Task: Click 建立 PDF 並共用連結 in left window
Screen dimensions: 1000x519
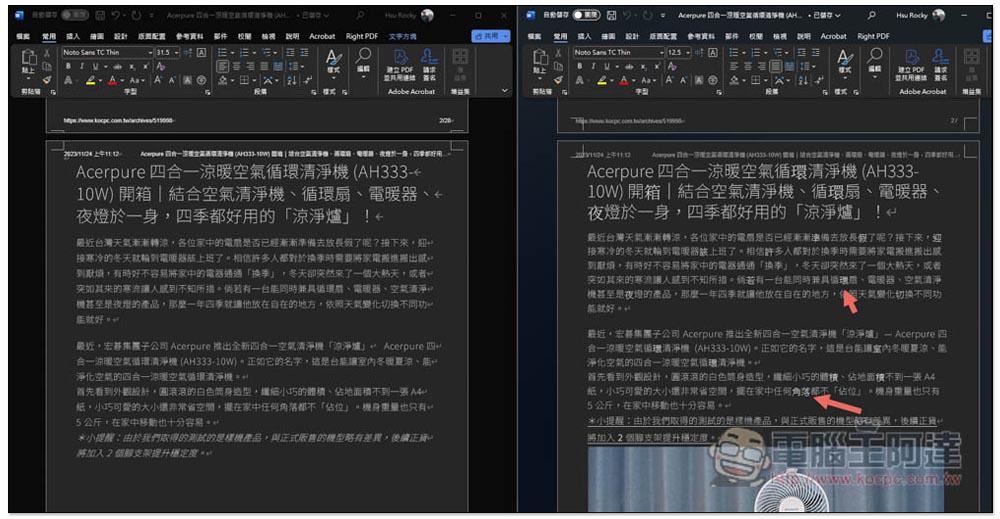Action: [x=399, y=64]
